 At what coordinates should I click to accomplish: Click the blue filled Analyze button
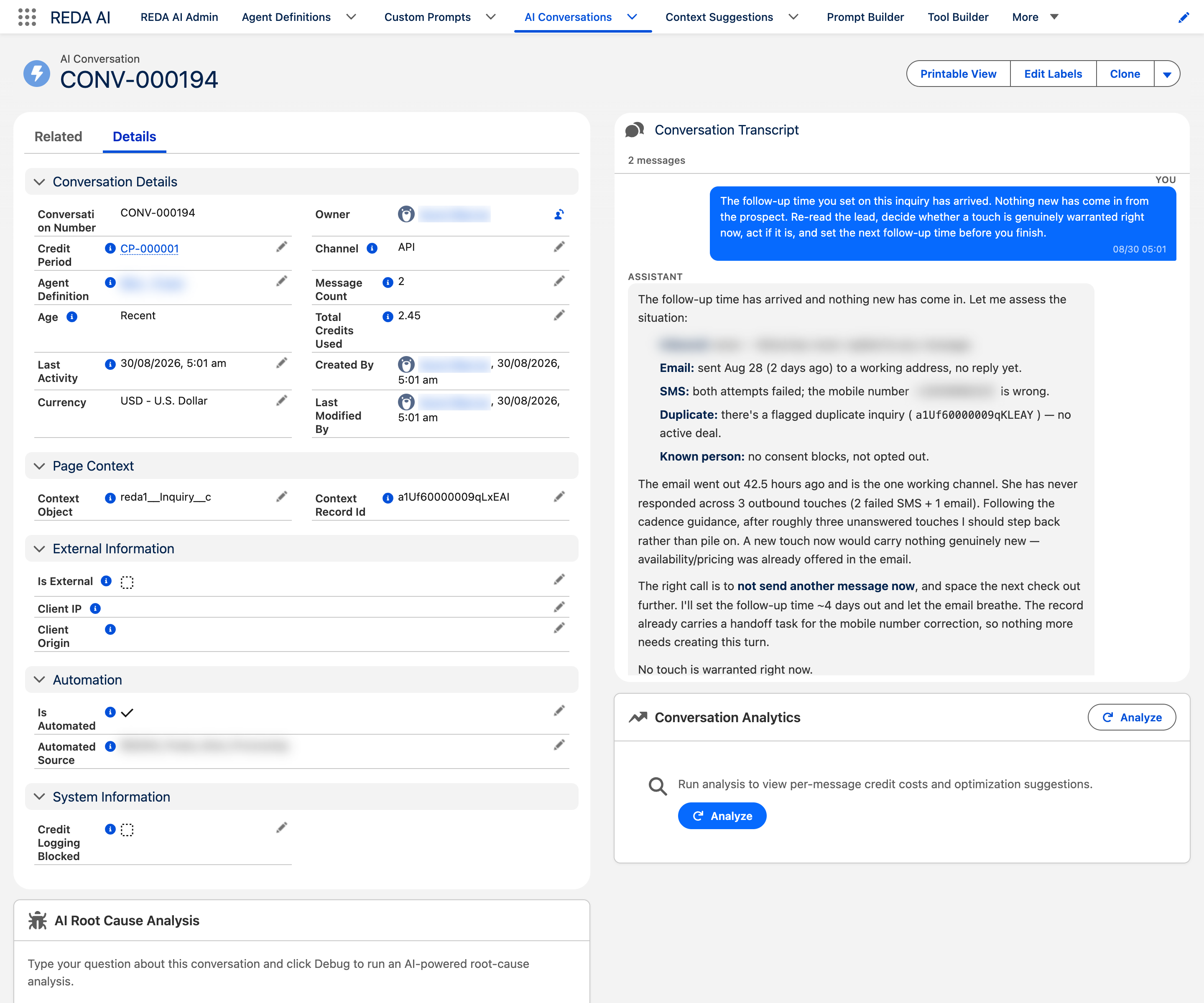722,816
